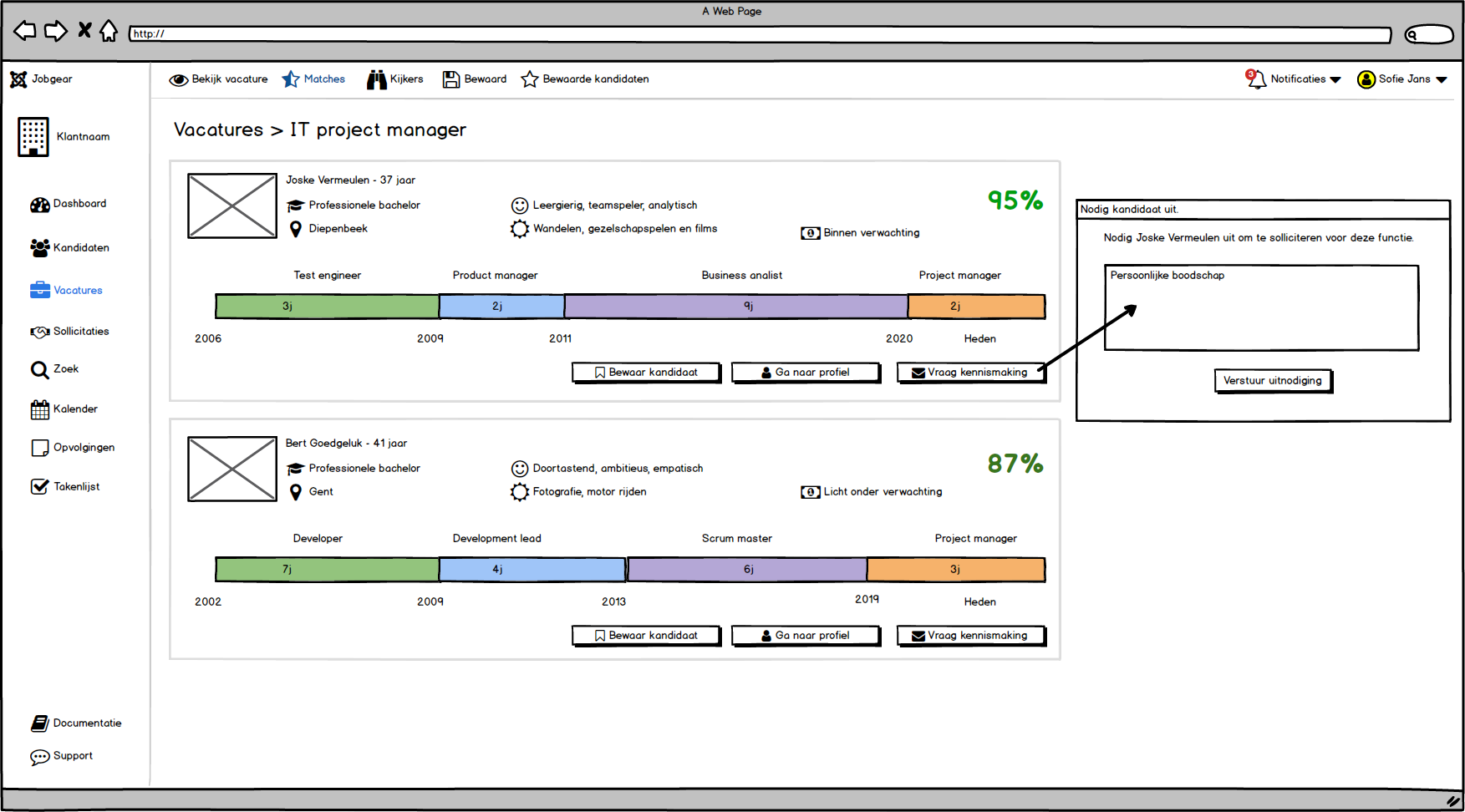Screen dimensions: 1465x812
Task: Click the purple Business analist 9j bar
Action: (736, 307)
